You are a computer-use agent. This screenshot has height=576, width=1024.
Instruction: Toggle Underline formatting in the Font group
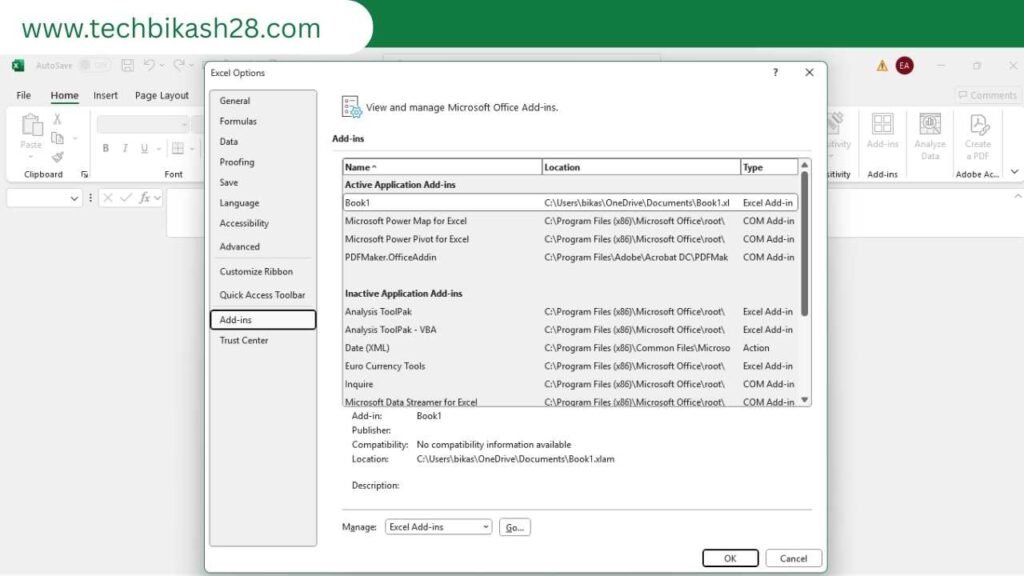[x=144, y=148]
